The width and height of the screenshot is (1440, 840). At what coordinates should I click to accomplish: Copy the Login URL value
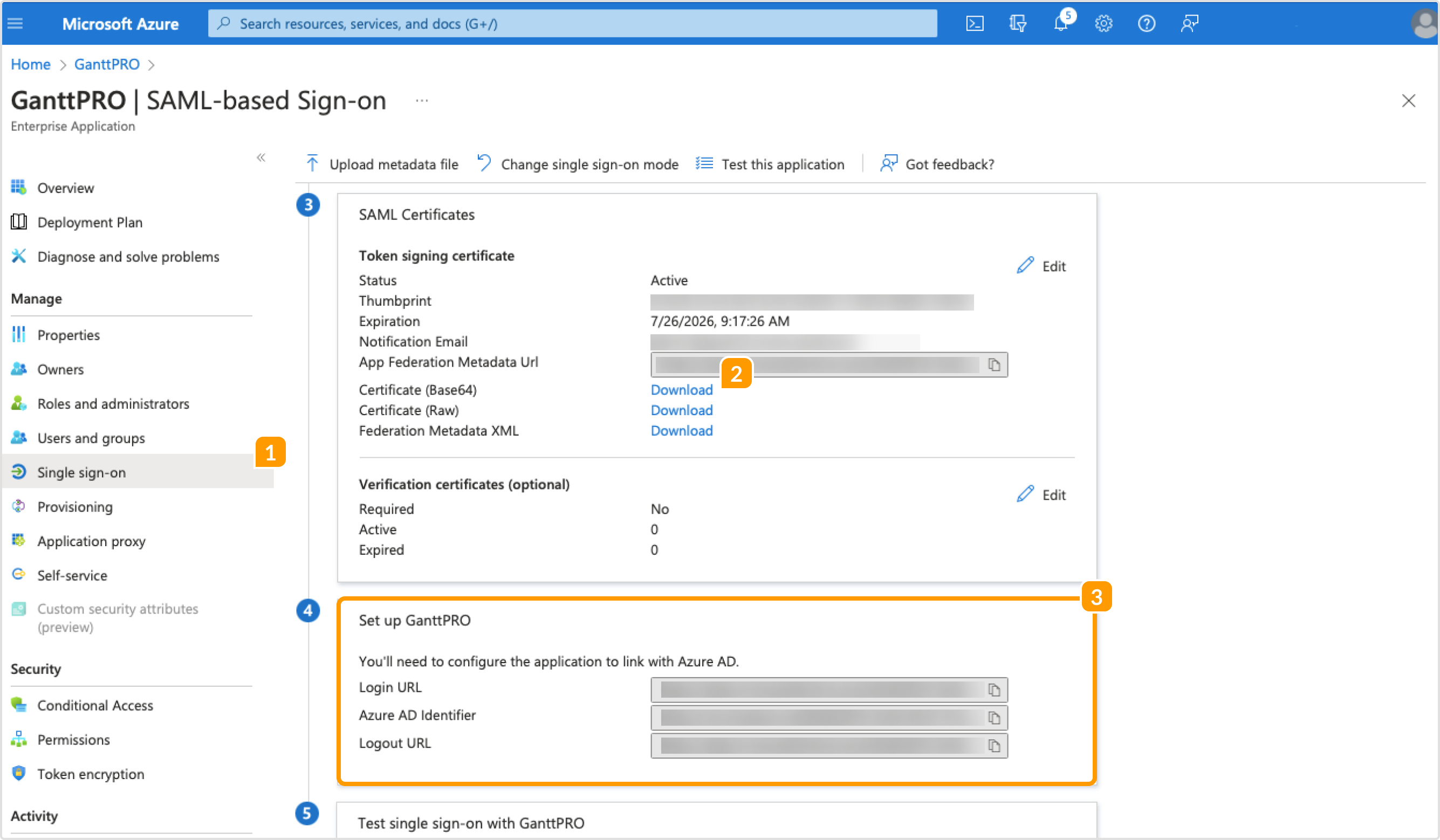(x=995, y=689)
